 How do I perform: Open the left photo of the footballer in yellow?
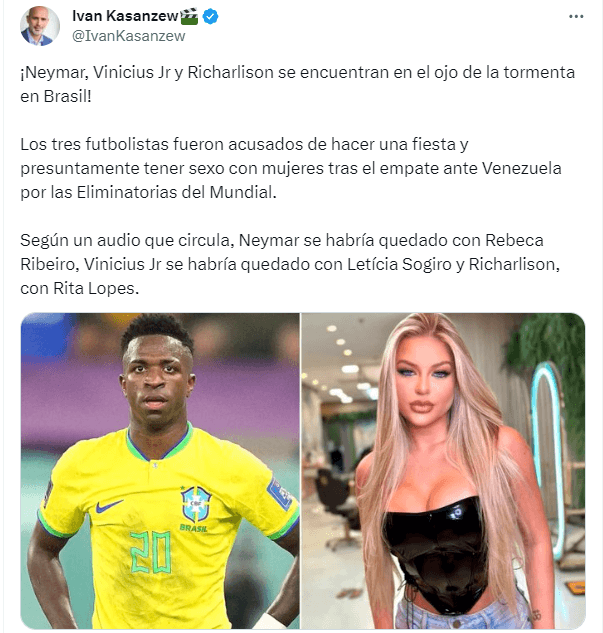[160, 471]
